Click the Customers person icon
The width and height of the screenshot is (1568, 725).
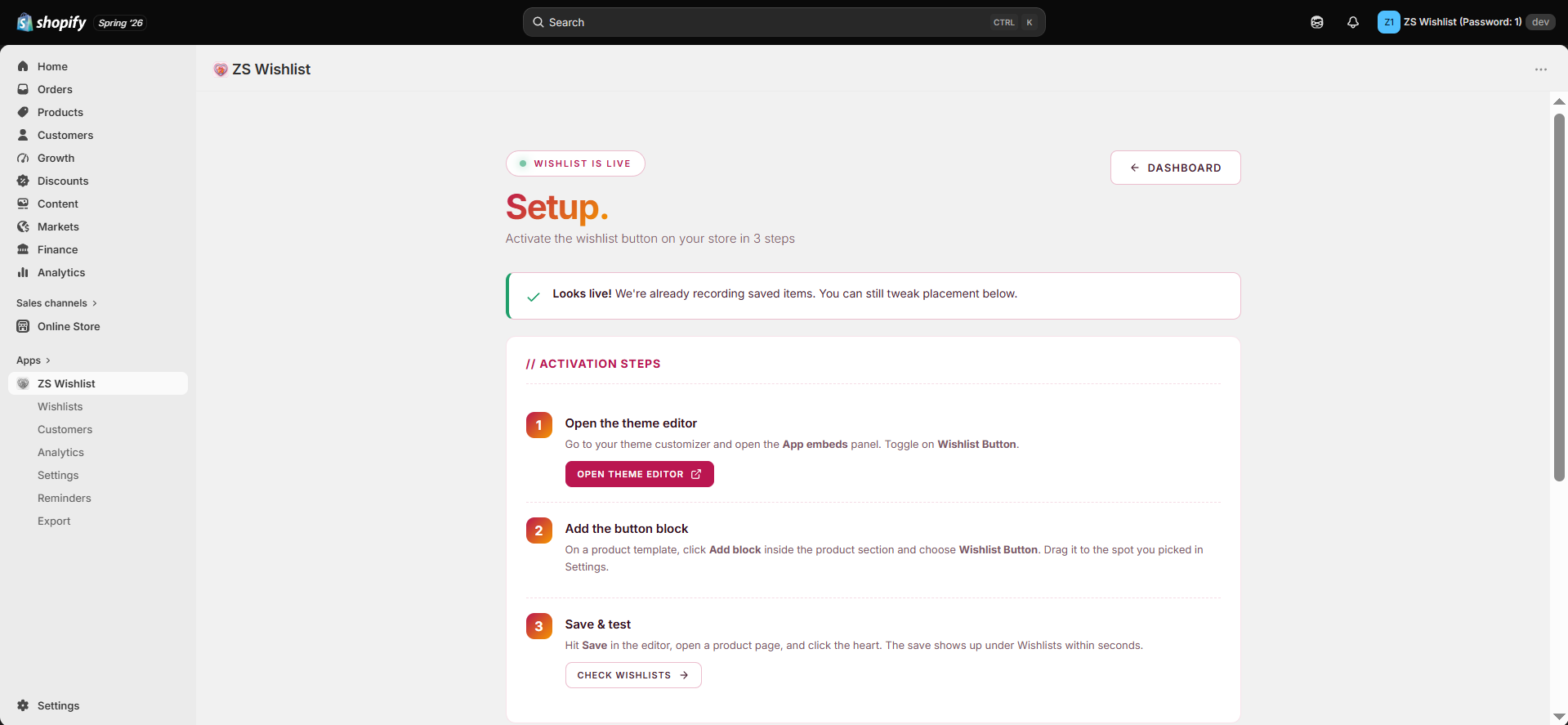23,135
